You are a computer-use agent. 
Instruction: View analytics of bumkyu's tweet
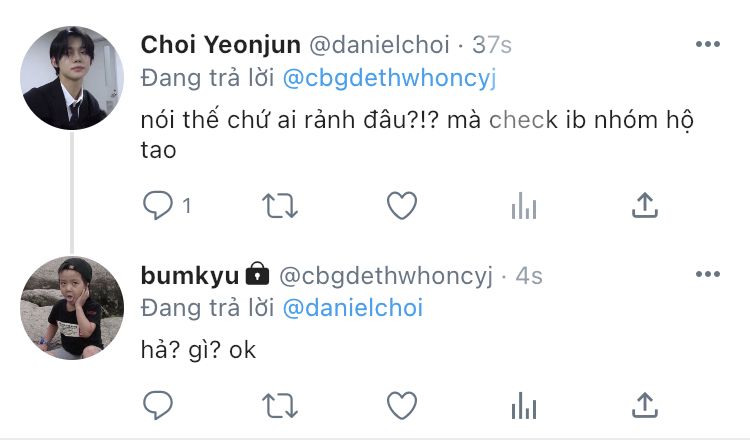tap(524, 406)
